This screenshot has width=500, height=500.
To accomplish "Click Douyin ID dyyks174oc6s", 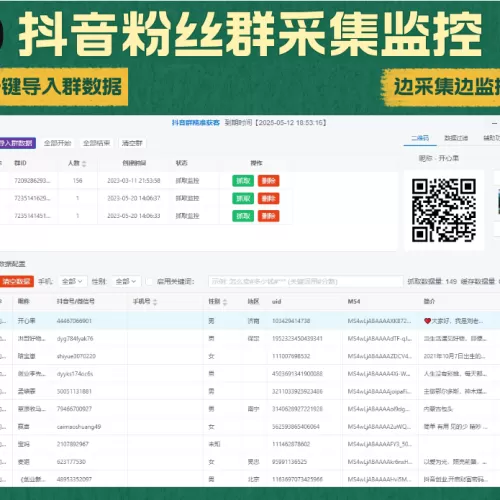I will [x=75, y=374].
